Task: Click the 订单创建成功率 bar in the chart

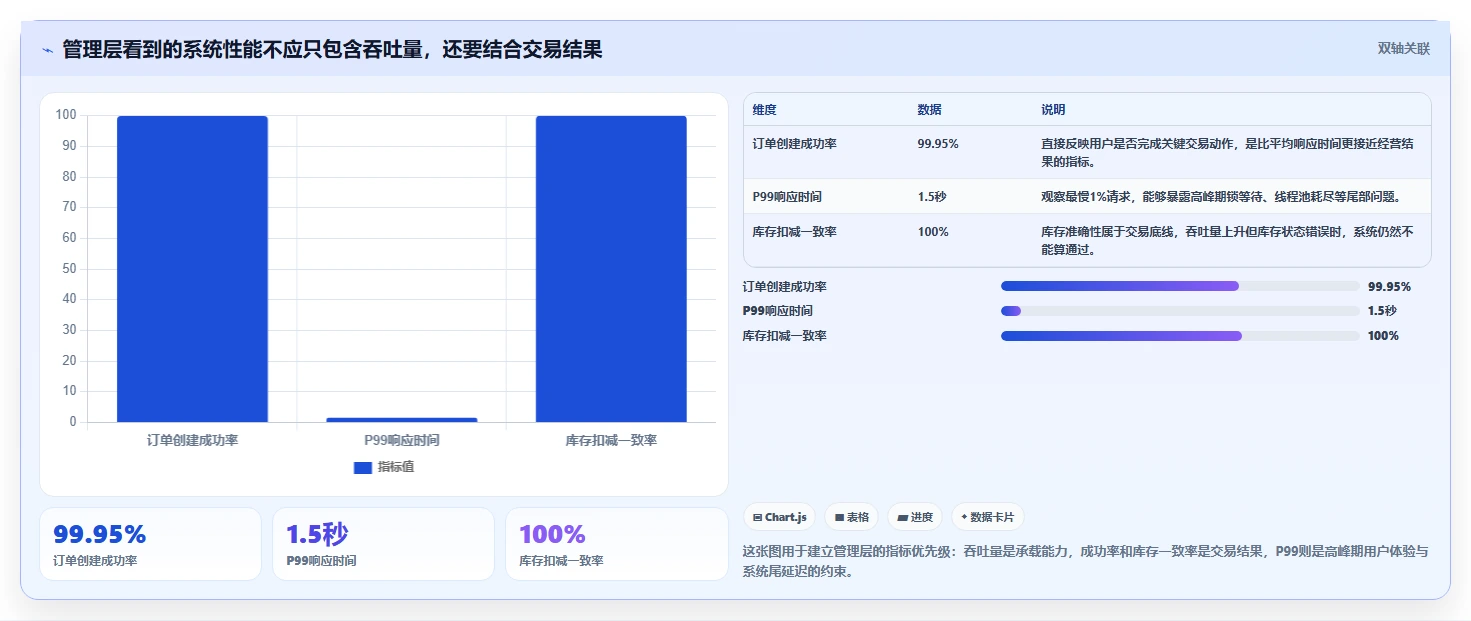Action: click(192, 269)
